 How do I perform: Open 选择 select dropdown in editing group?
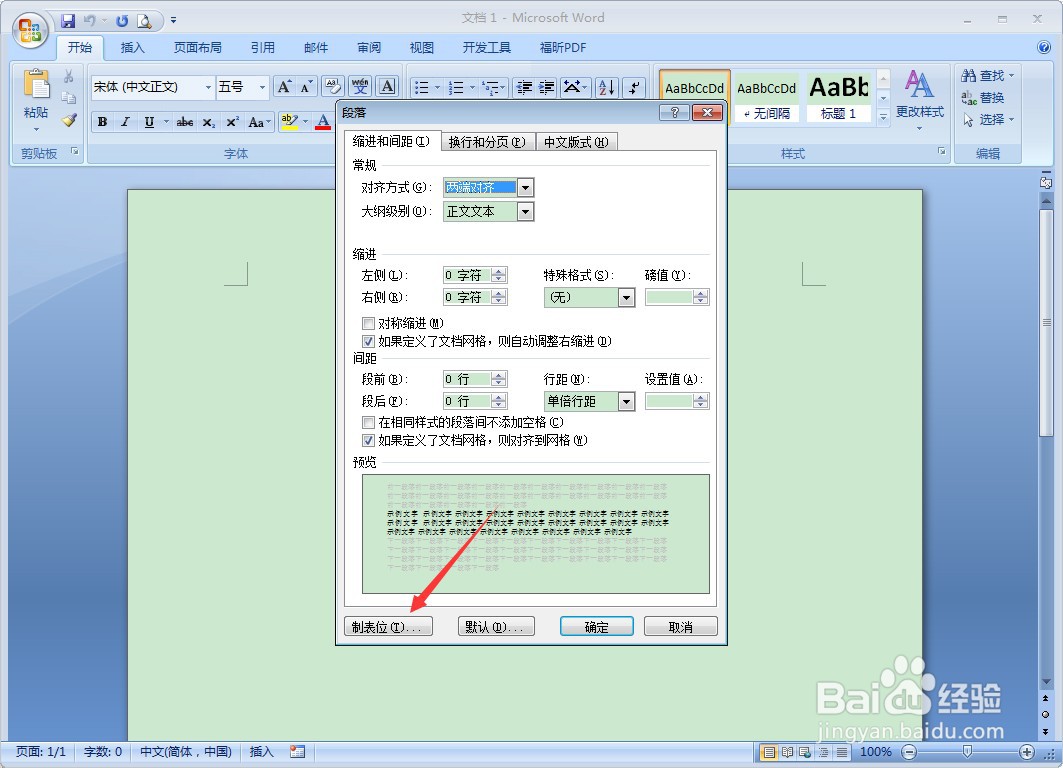[989, 120]
